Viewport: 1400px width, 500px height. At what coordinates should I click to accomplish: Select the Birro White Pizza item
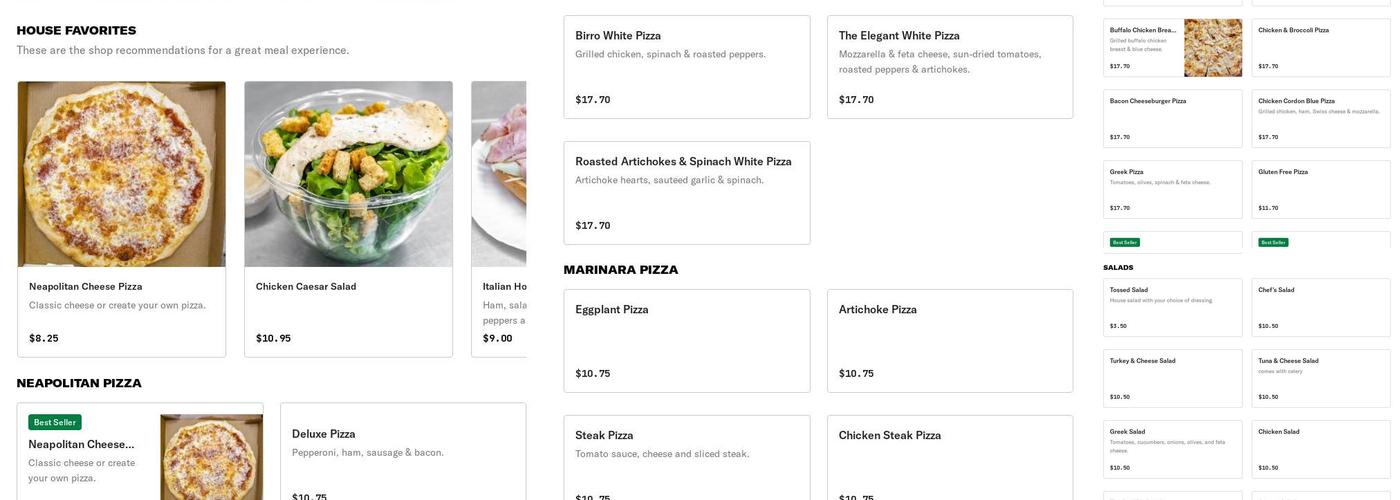click(687, 67)
